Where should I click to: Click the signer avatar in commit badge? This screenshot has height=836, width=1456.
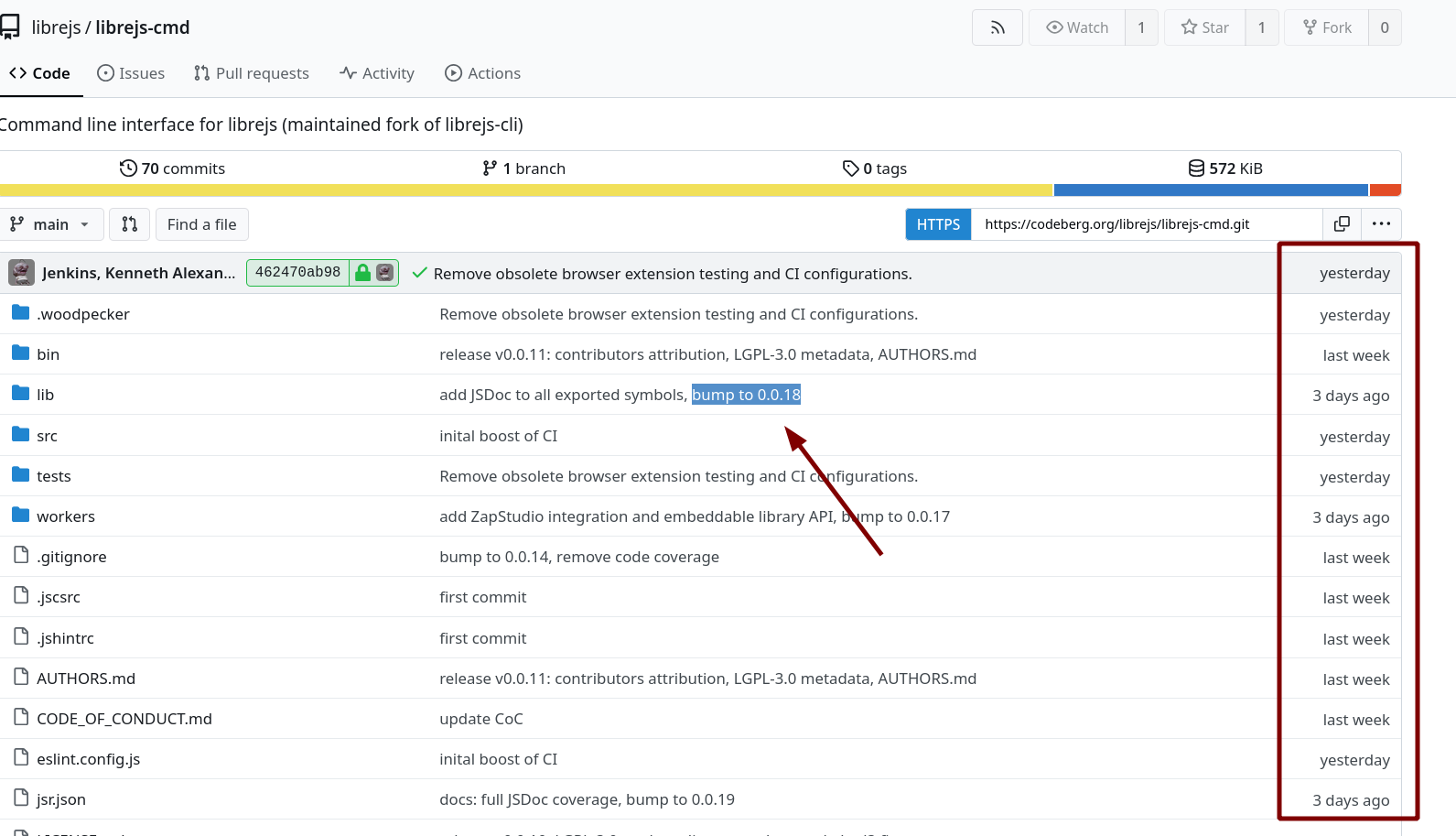(x=385, y=273)
